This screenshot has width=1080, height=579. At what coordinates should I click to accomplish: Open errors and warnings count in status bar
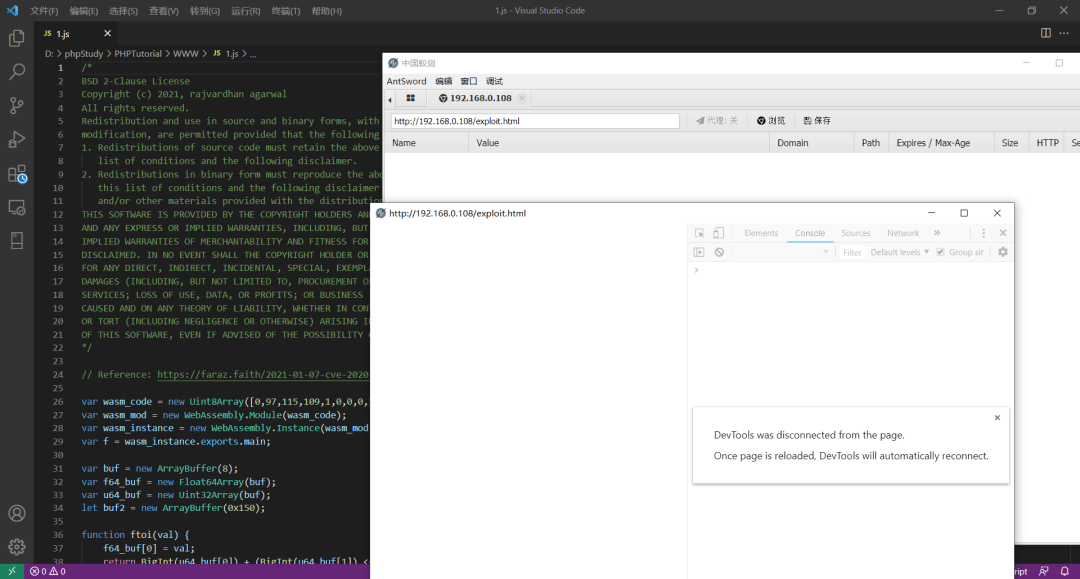coord(48,571)
